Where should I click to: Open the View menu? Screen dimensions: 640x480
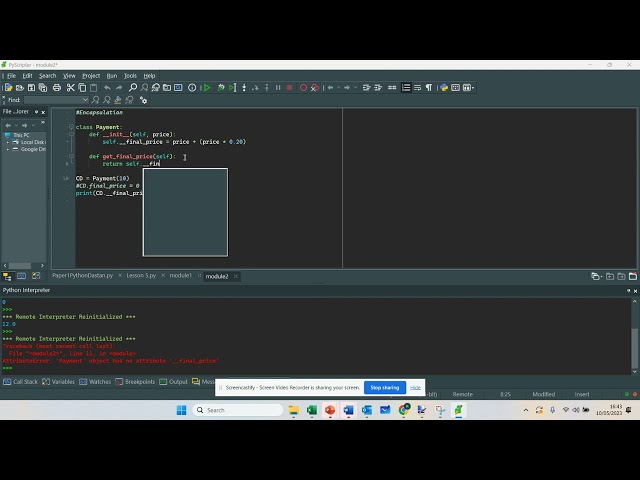pyautogui.click(x=69, y=76)
